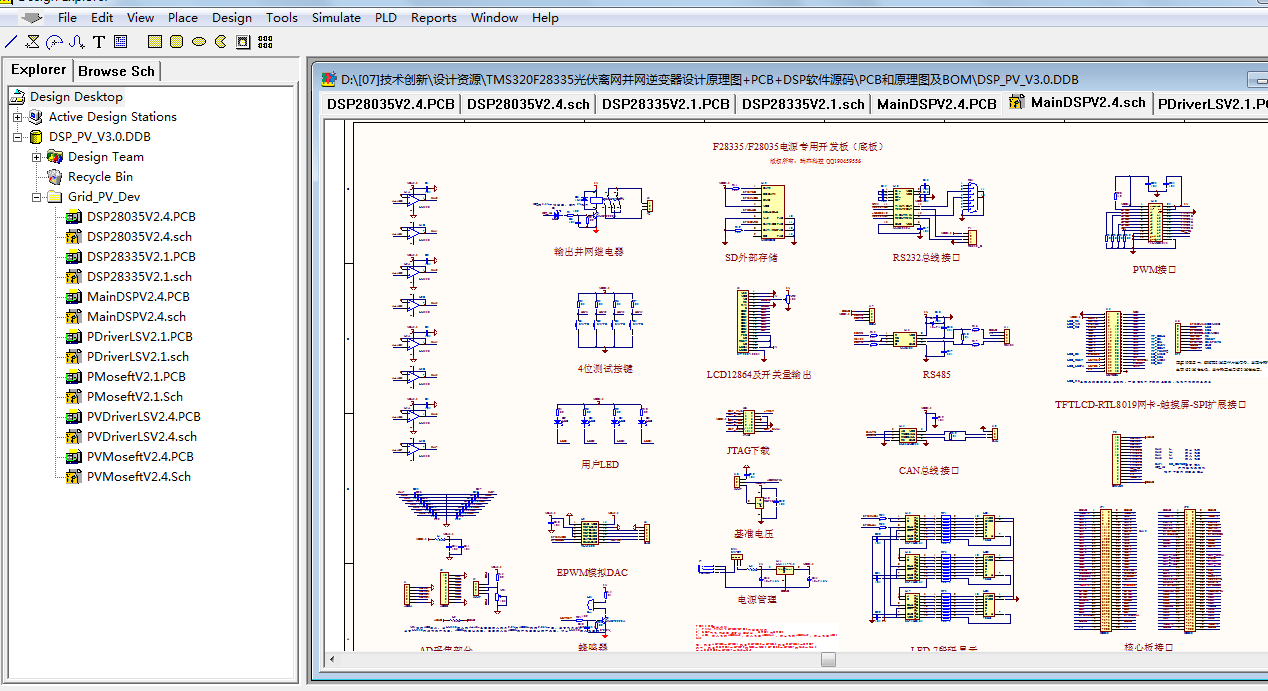Click the horizontal scrollbar thumb below schematic
This screenshot has width=1268, height=691.
(x=828, y=659)
